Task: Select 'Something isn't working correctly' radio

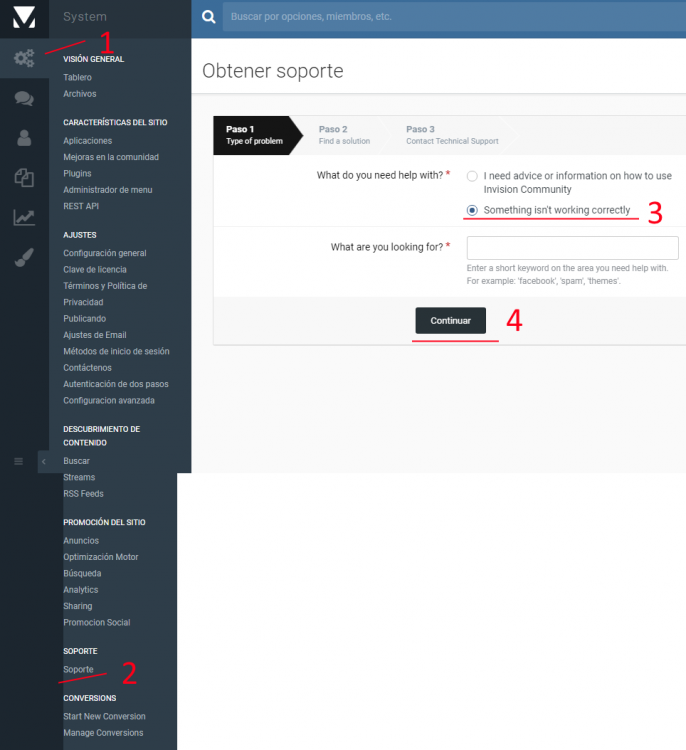Action: click(472, 210)
